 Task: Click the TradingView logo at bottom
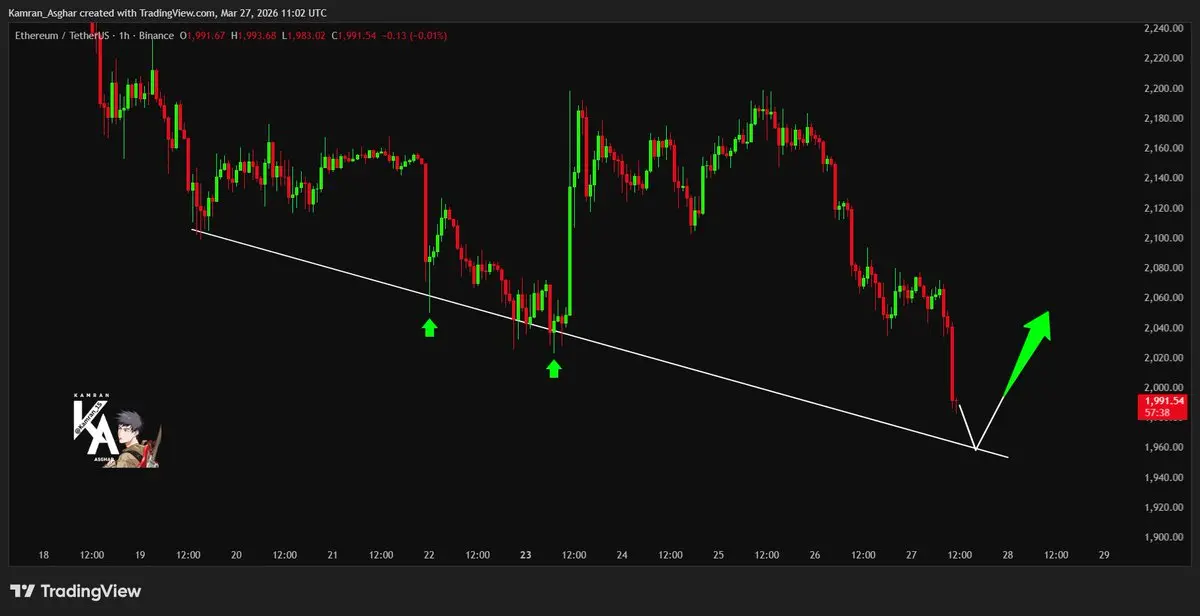pyautogui.click(x=76, y=591)
